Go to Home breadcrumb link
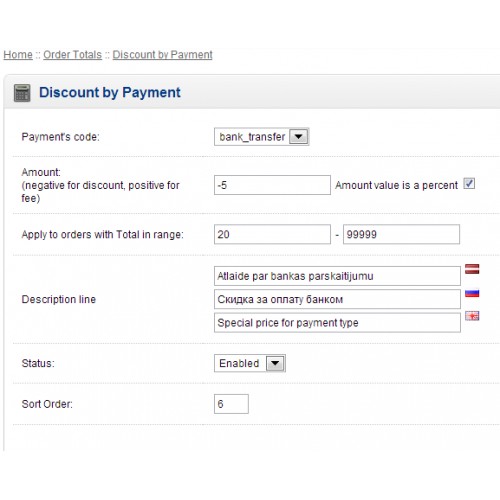This screenshot has width=500, height=500. coord(18,55)
